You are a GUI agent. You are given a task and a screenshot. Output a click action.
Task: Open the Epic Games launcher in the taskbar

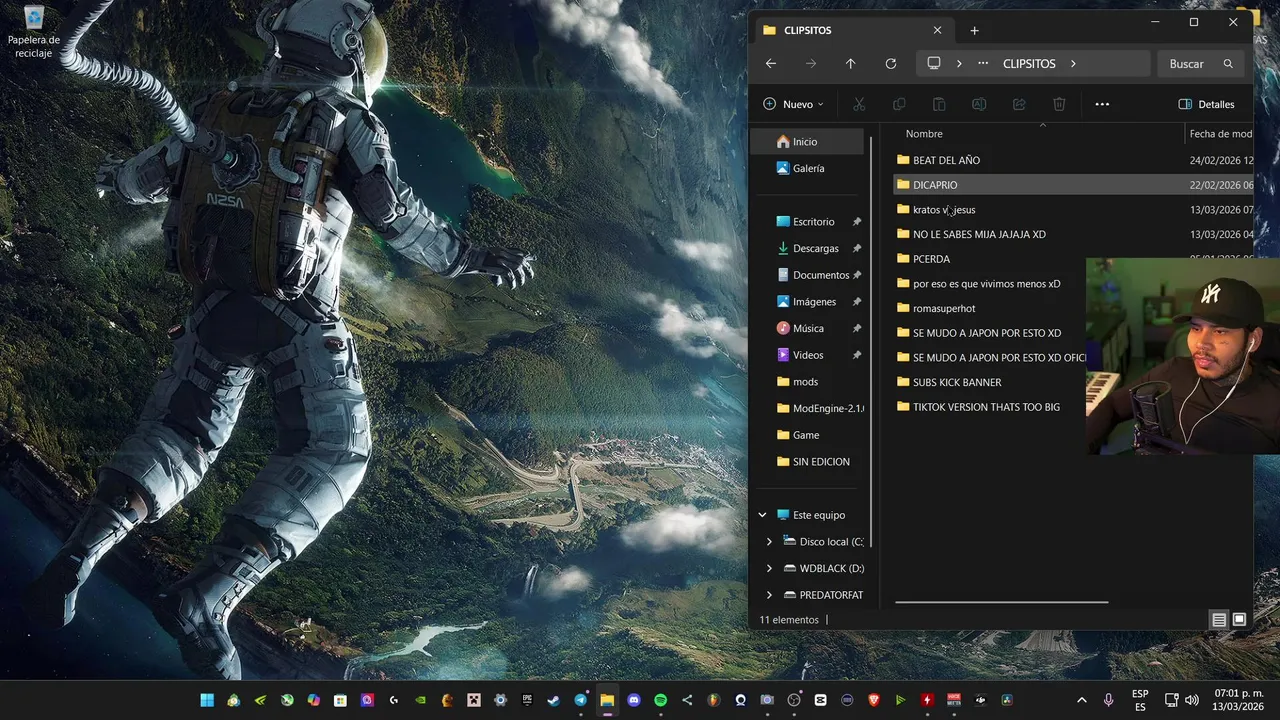(x=527, y=700)
